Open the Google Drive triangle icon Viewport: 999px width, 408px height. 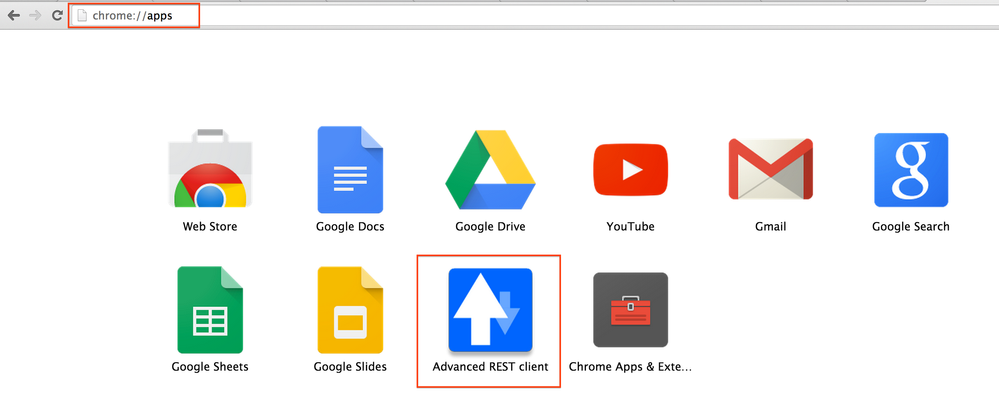[490, 169]
